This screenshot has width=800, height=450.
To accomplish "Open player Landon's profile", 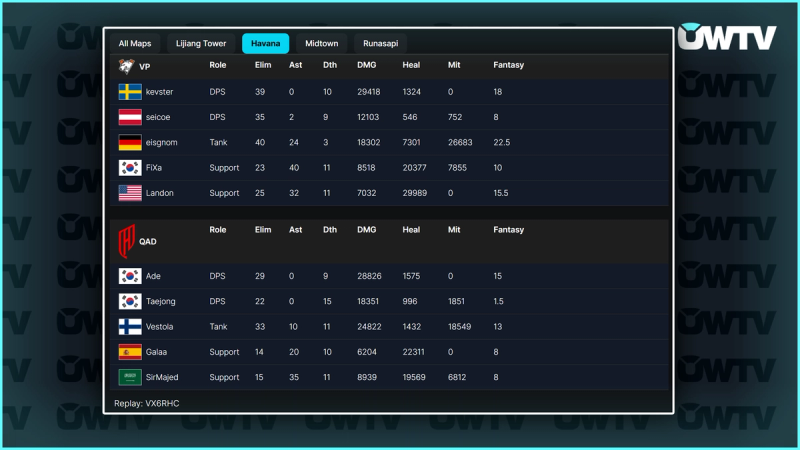I will (x=159, y=193).
